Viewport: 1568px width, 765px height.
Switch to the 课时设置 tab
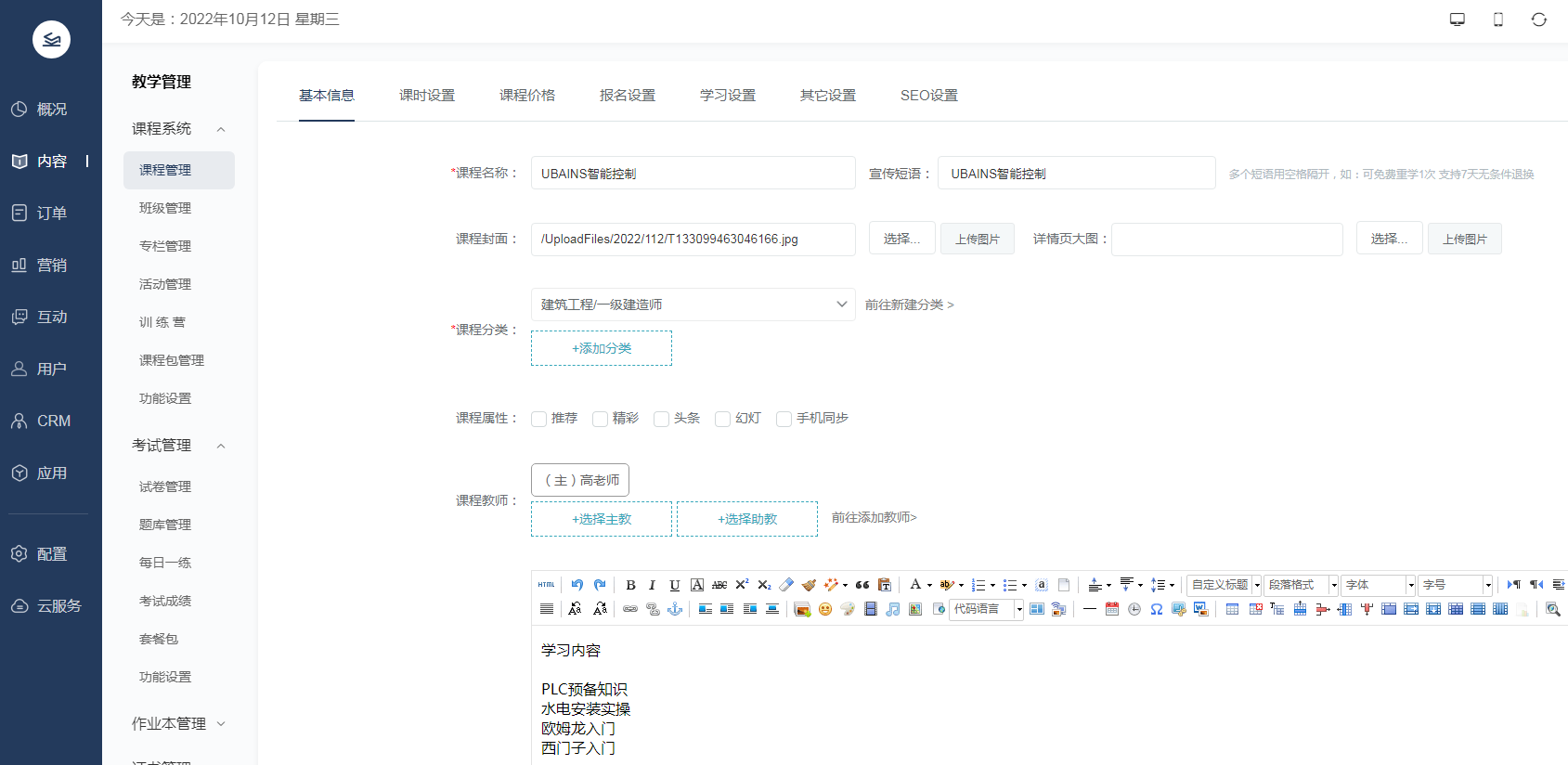coord(427,96)
